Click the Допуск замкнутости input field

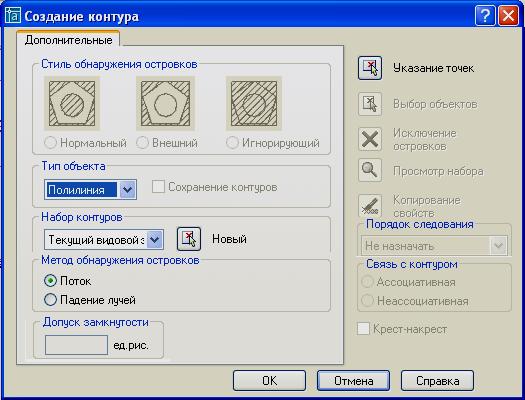pyautogui.click(x=76, y=345)
